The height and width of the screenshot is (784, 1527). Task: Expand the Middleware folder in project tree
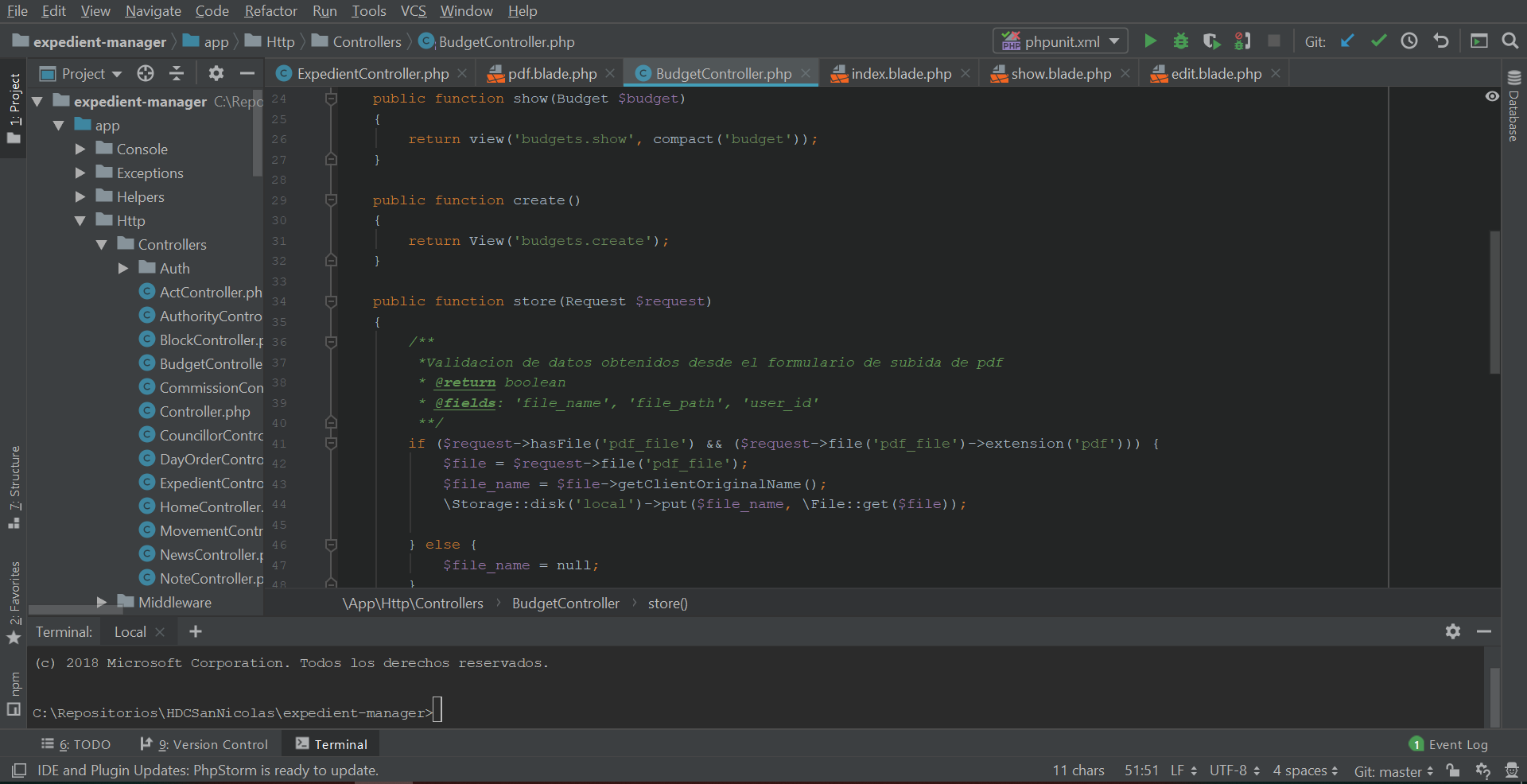102,603
